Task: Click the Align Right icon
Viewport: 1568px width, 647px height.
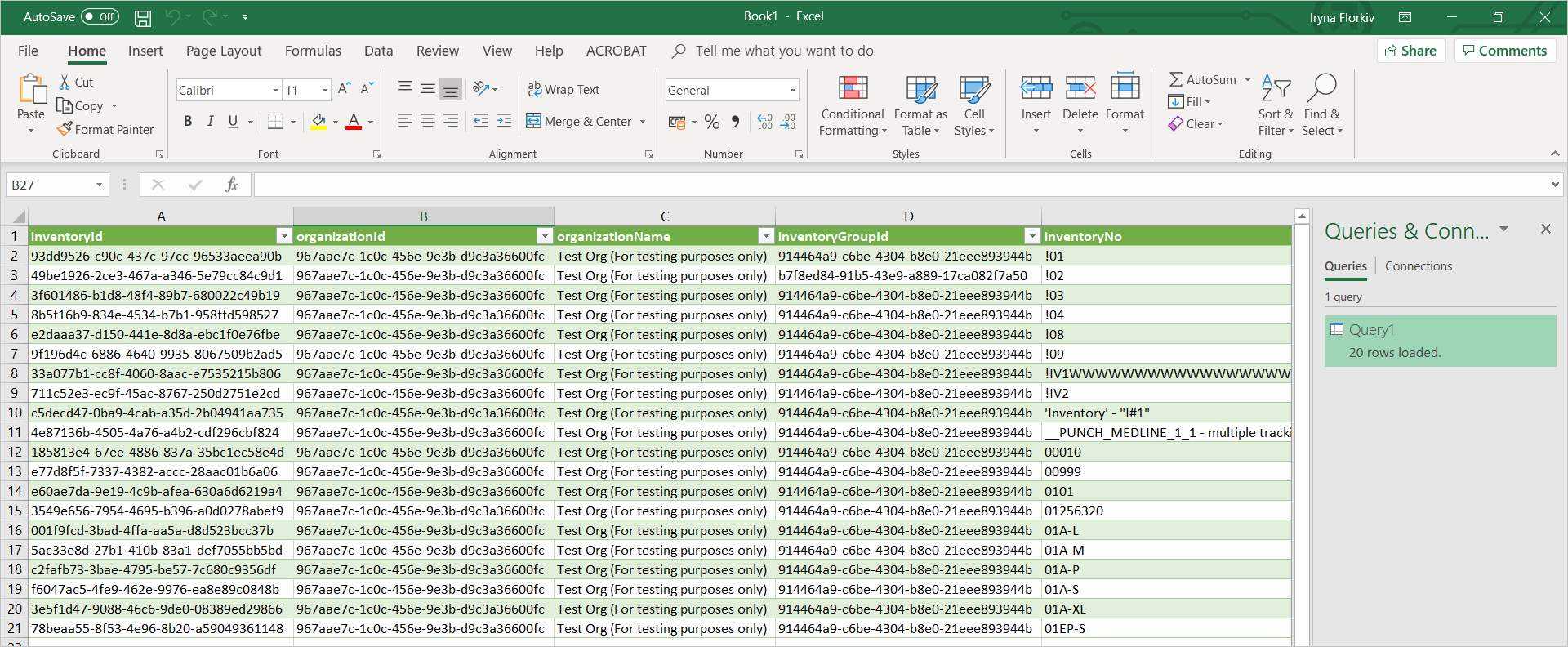Action: 450,122
